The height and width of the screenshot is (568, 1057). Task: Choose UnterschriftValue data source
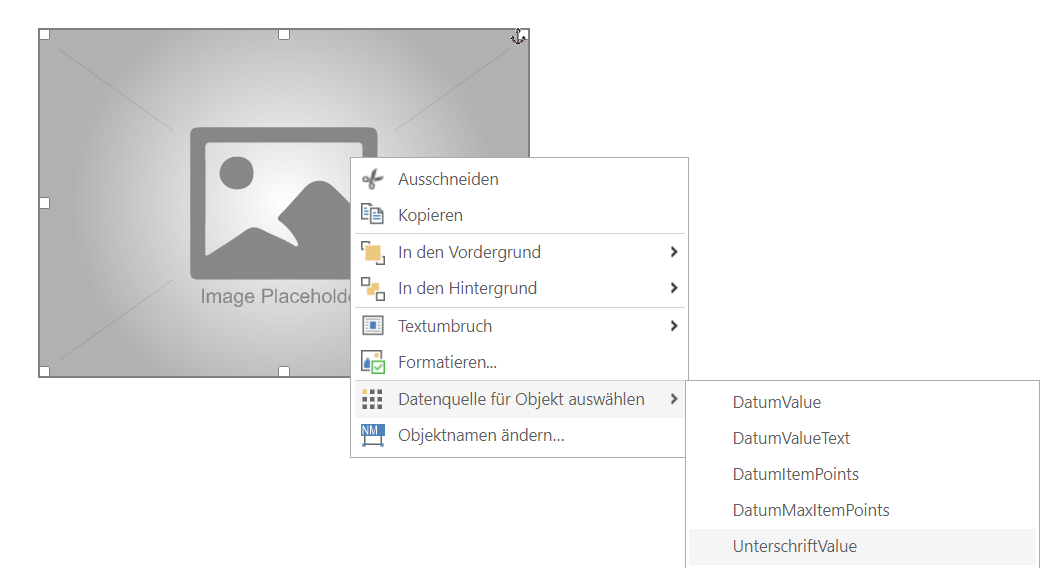tap(794, 546)
